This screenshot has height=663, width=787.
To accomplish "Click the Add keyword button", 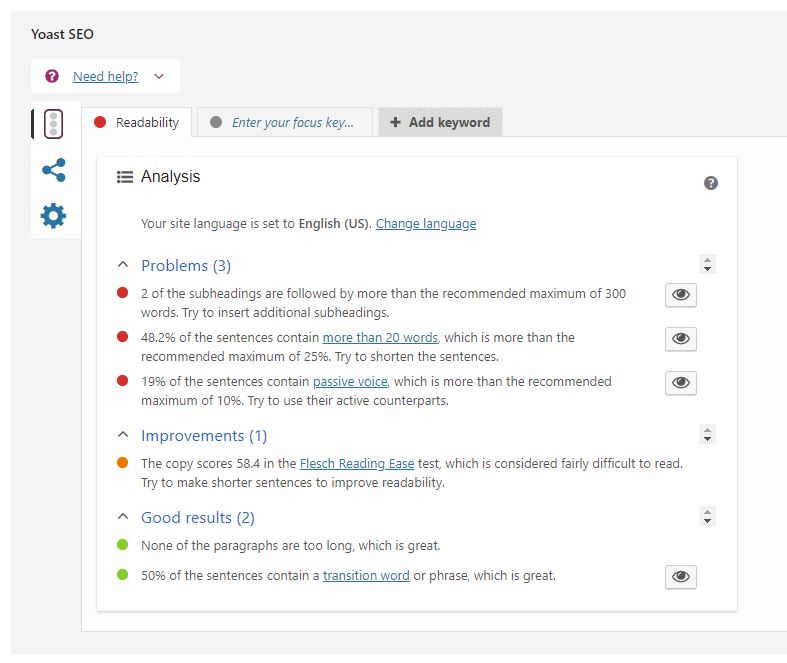I will click(440, 122).
